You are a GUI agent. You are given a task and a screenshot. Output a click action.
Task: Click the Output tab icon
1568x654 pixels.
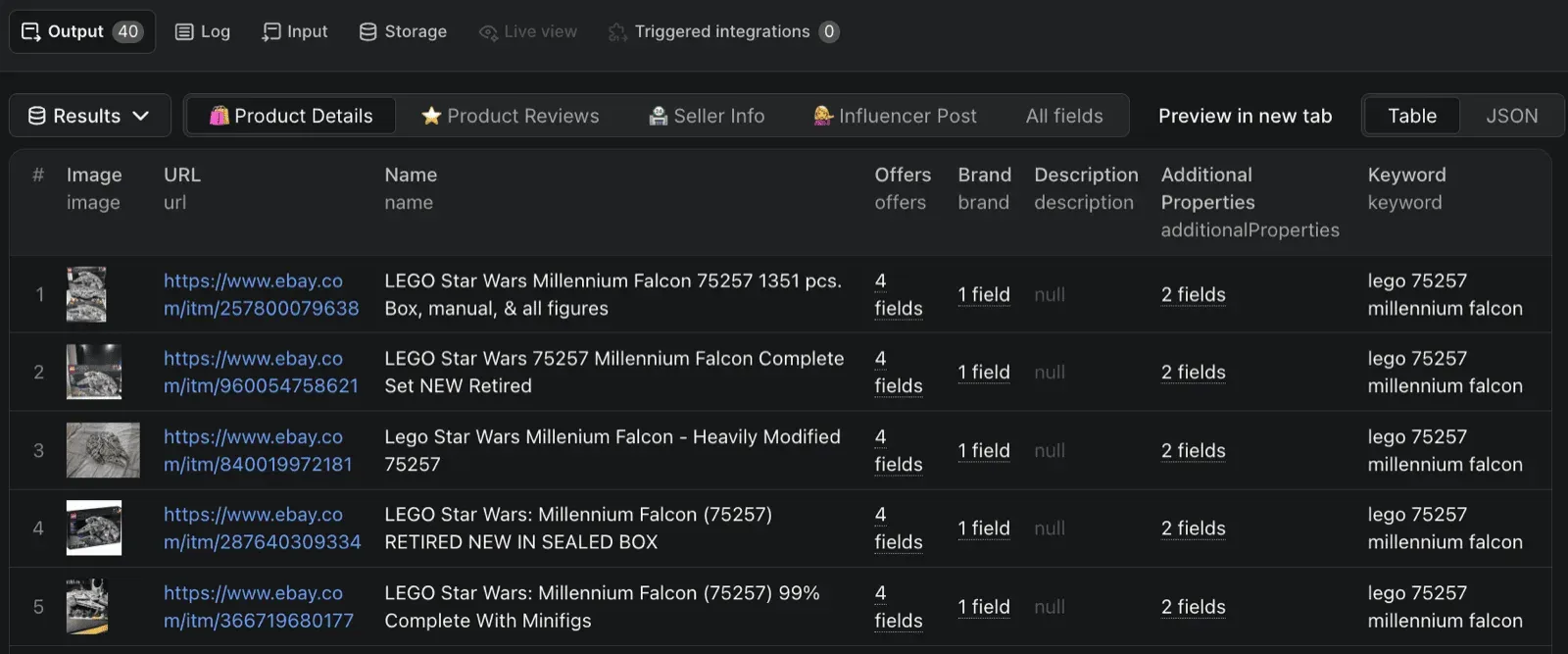click(x=30, y=31)
